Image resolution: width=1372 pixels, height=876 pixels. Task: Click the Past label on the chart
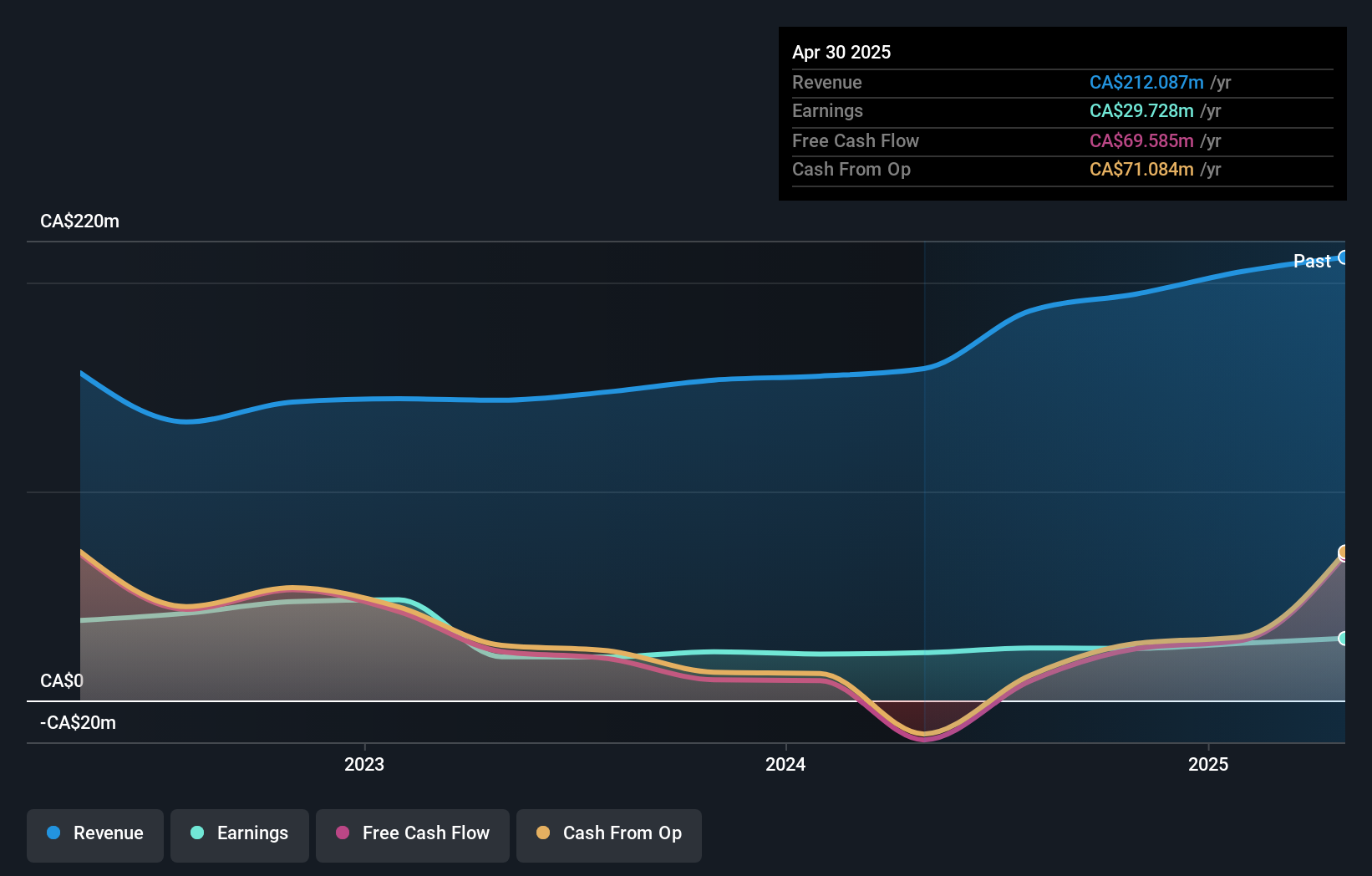tap(1312, 261)
